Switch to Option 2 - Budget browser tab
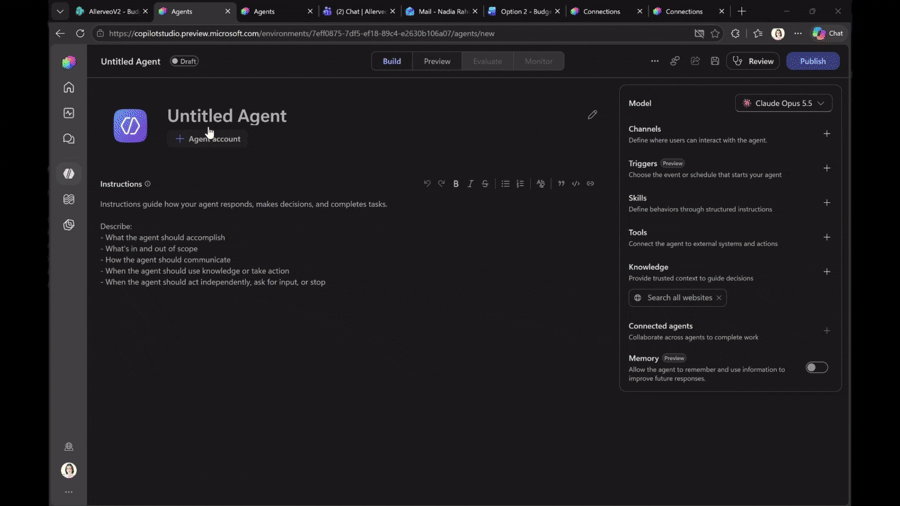 click(524, 11)
